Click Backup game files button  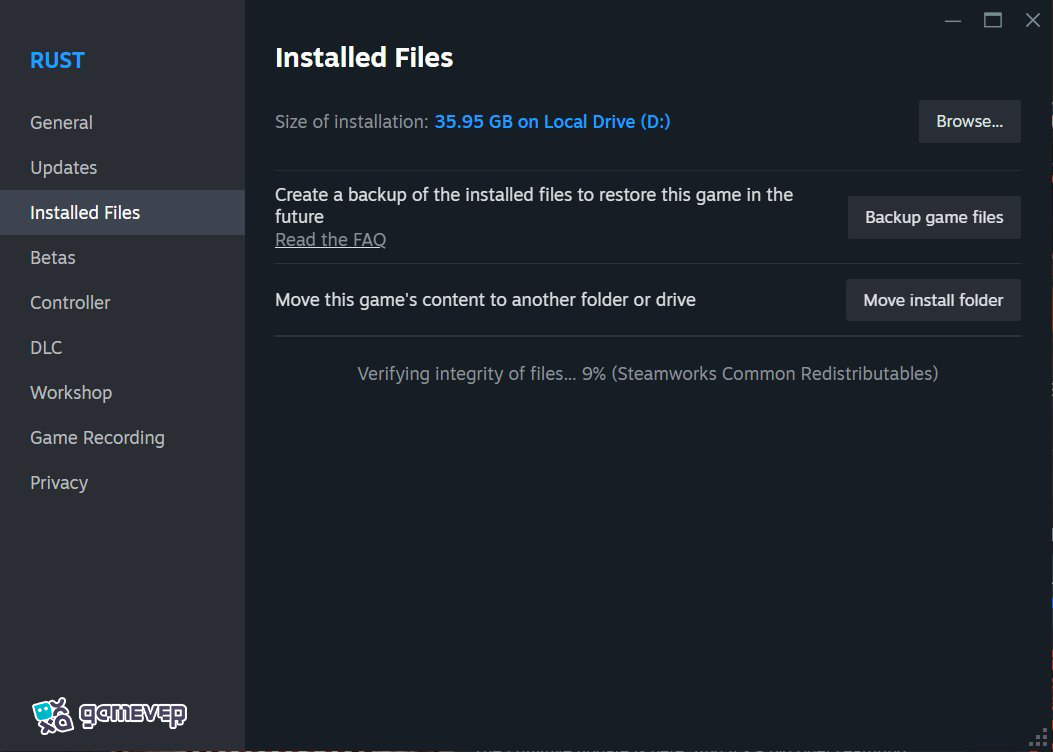[x=933, y=218]
